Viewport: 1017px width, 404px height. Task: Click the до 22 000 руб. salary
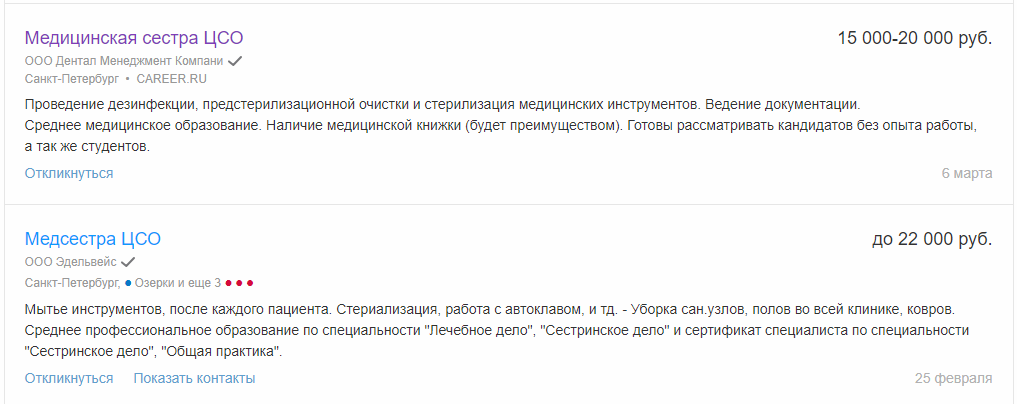click(932, 239)
